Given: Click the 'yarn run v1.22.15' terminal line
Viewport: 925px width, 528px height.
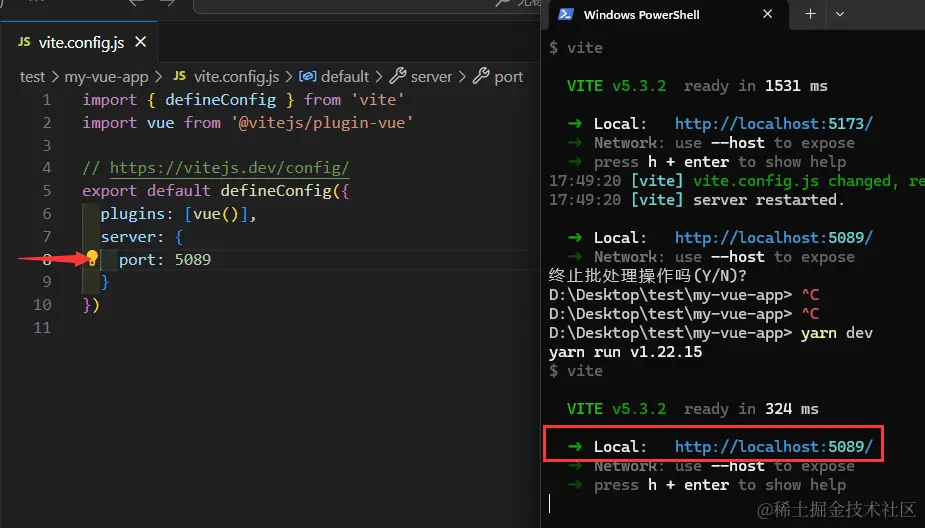Looking at the screenshot, I should [625, 352].
